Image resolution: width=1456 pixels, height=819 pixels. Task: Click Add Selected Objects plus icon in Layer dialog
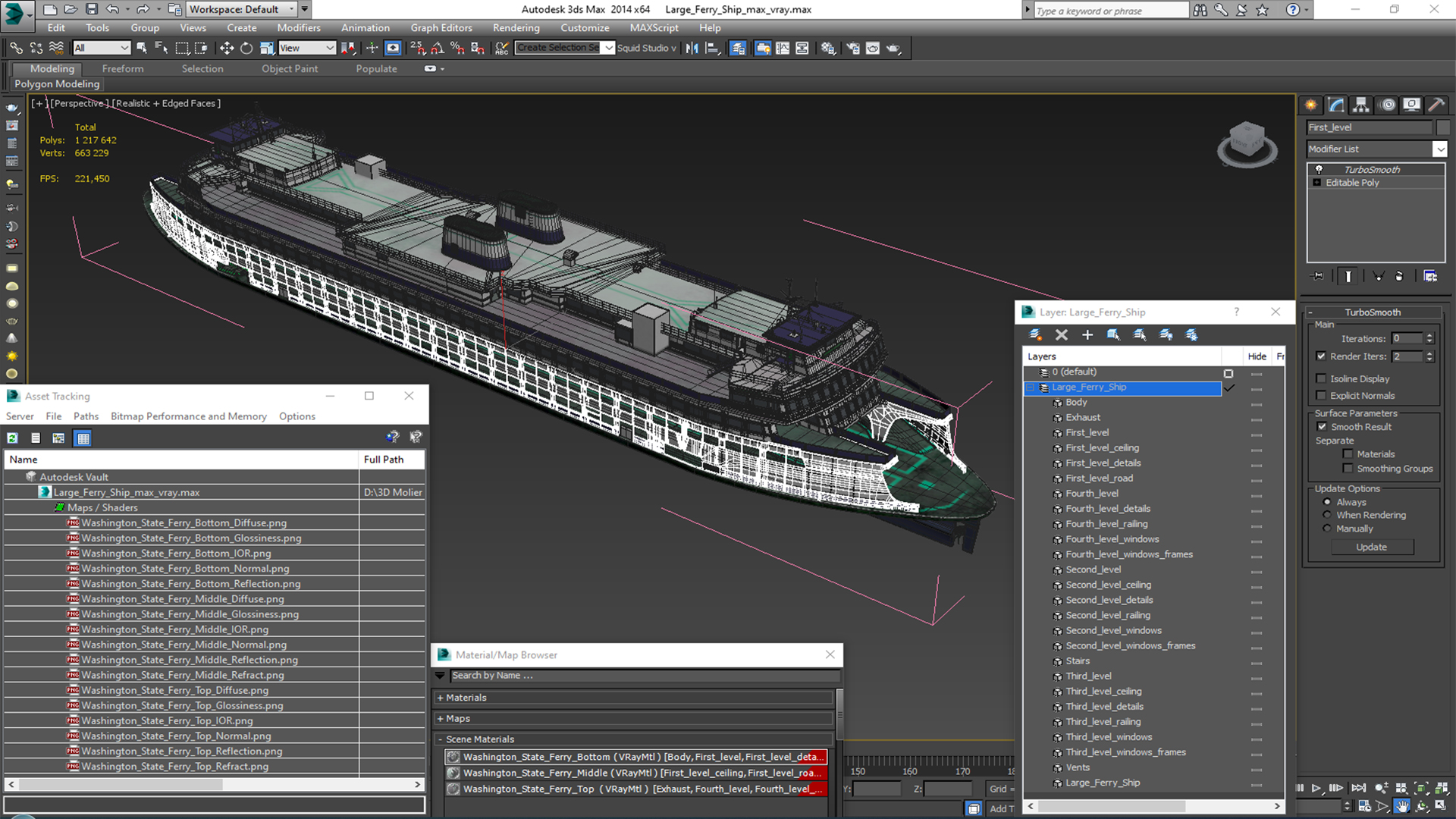tap(1087, 334)
